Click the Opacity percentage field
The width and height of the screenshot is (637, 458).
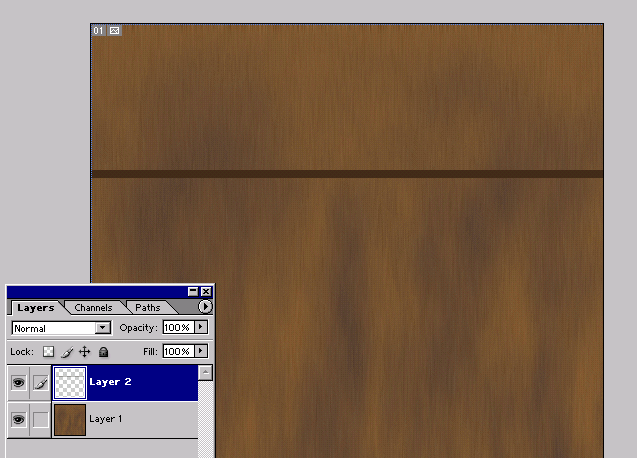pyautogui.click(x=179, y=327)
